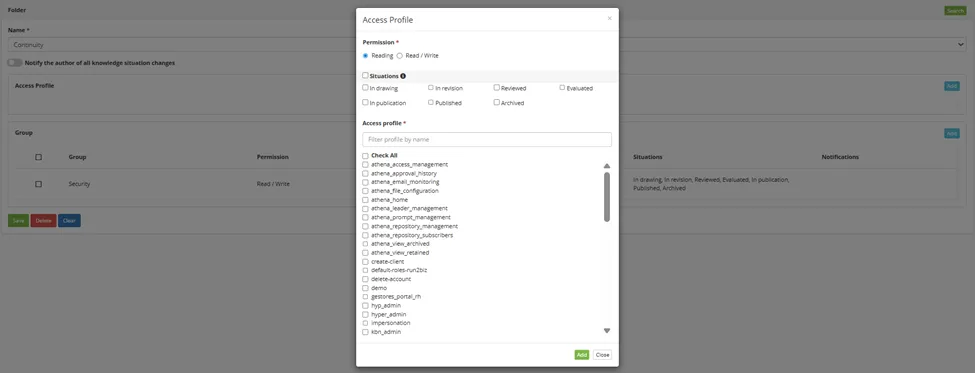Select athena_prompt_management profile

pyautogui.click(x=366, y=218)
